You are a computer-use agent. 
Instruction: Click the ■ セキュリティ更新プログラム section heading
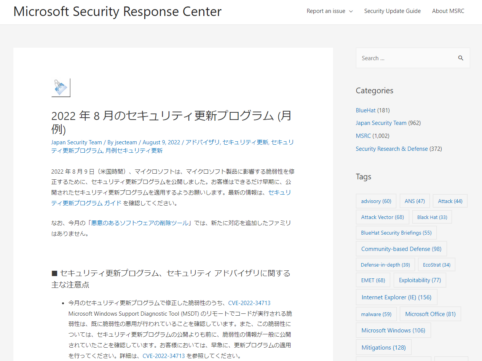(171, 279)
